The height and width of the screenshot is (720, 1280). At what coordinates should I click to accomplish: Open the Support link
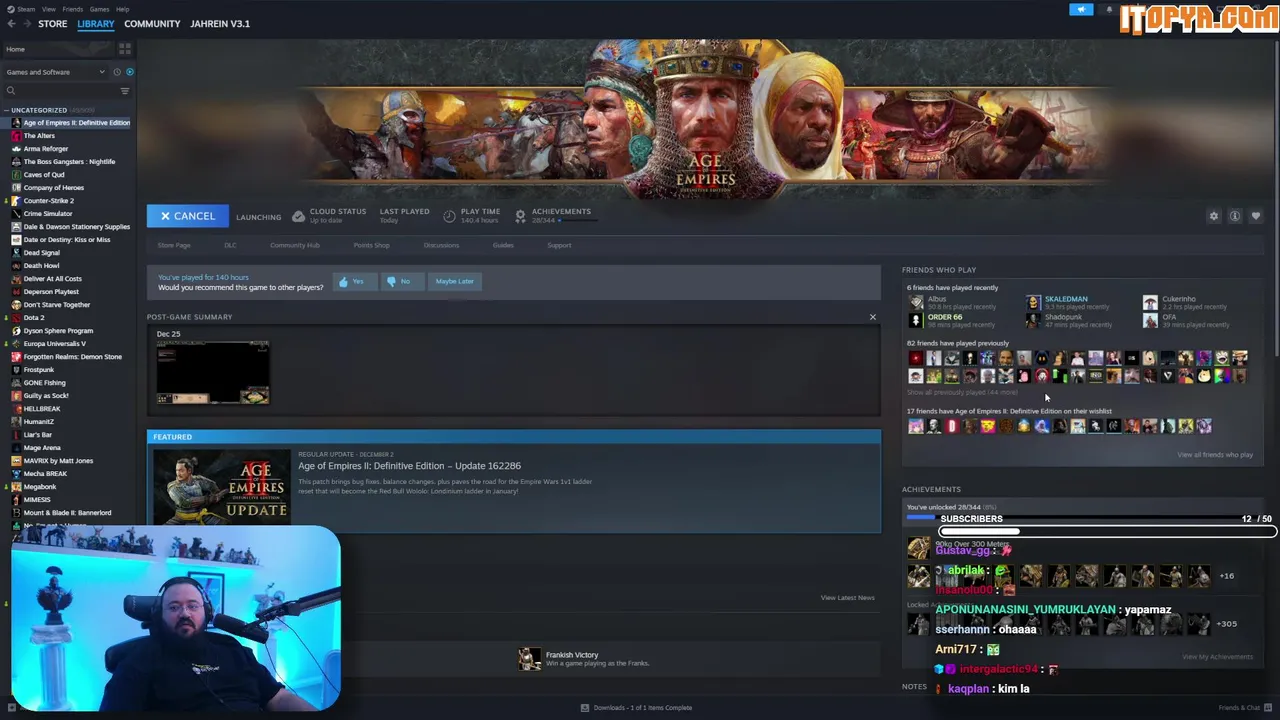pyautogui.click(x=559, y=245)
